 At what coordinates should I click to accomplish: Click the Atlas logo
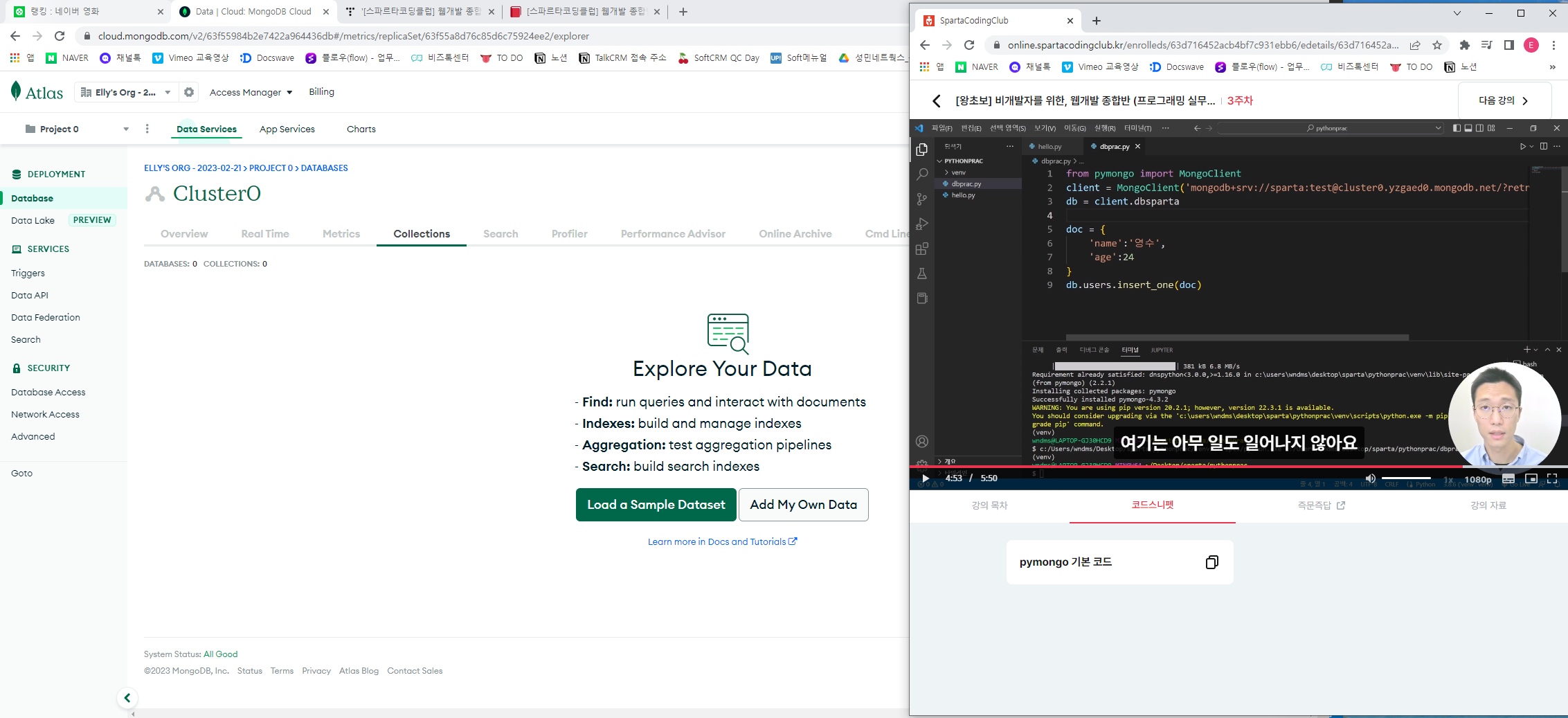click(x=37, y=92)
